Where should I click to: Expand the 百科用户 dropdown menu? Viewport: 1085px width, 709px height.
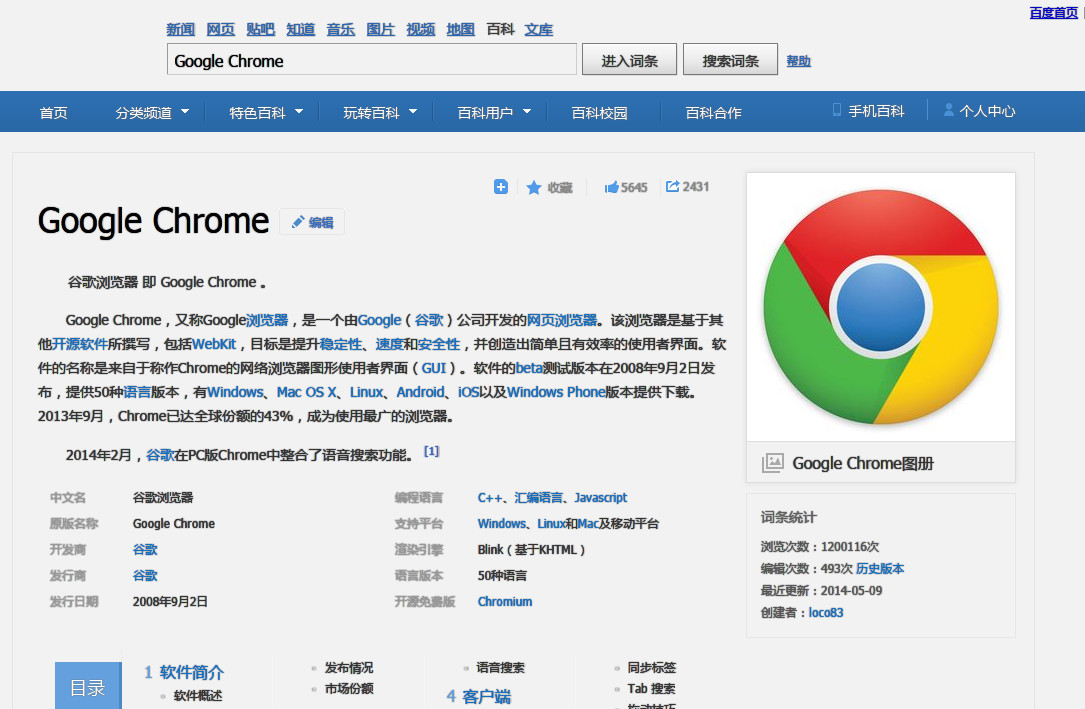(527, 112)
